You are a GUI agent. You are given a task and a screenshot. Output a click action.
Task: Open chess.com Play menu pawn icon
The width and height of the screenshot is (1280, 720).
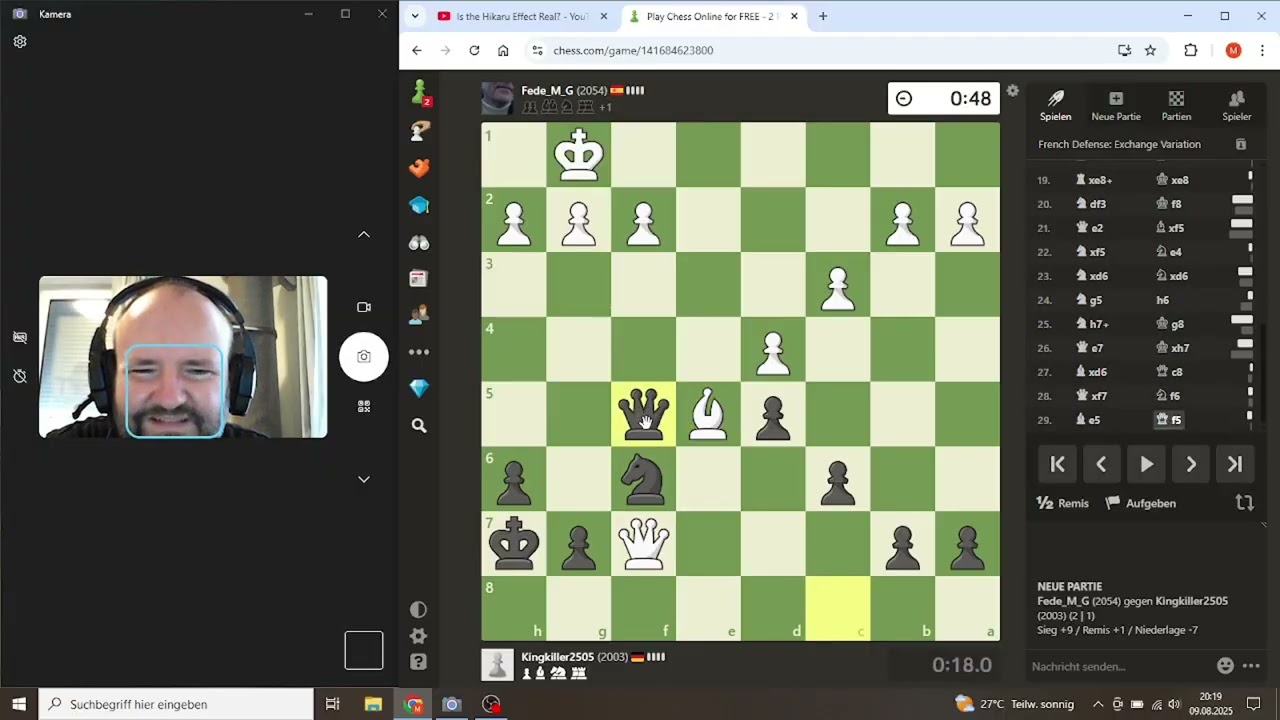coord(419,93)
